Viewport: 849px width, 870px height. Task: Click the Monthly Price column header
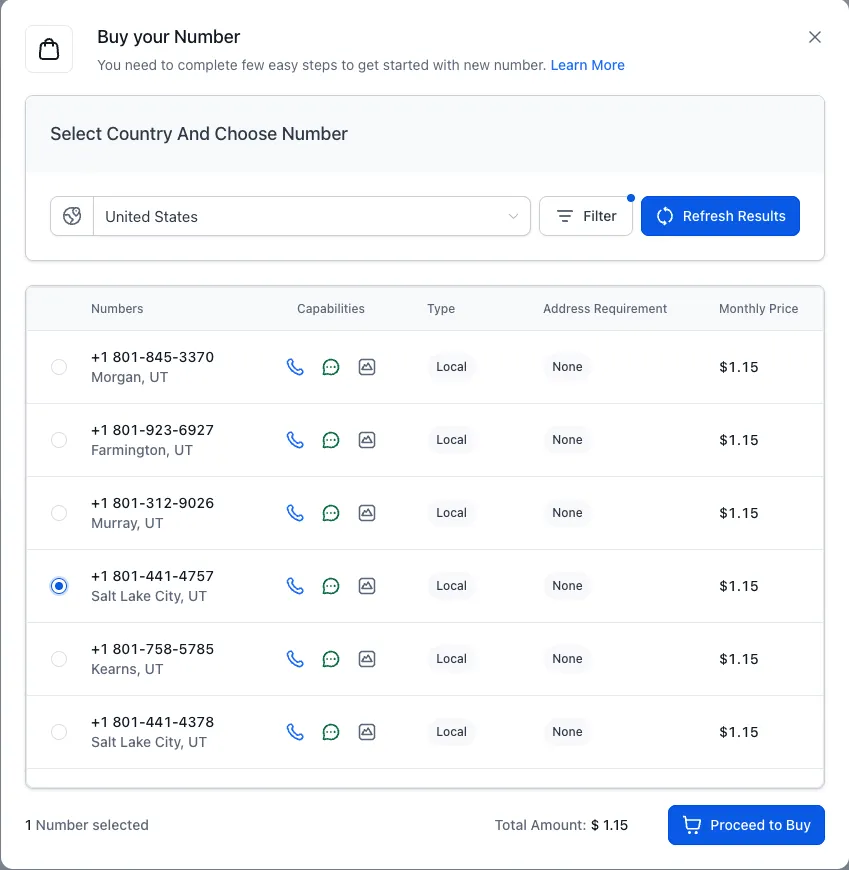pos(758,309)
